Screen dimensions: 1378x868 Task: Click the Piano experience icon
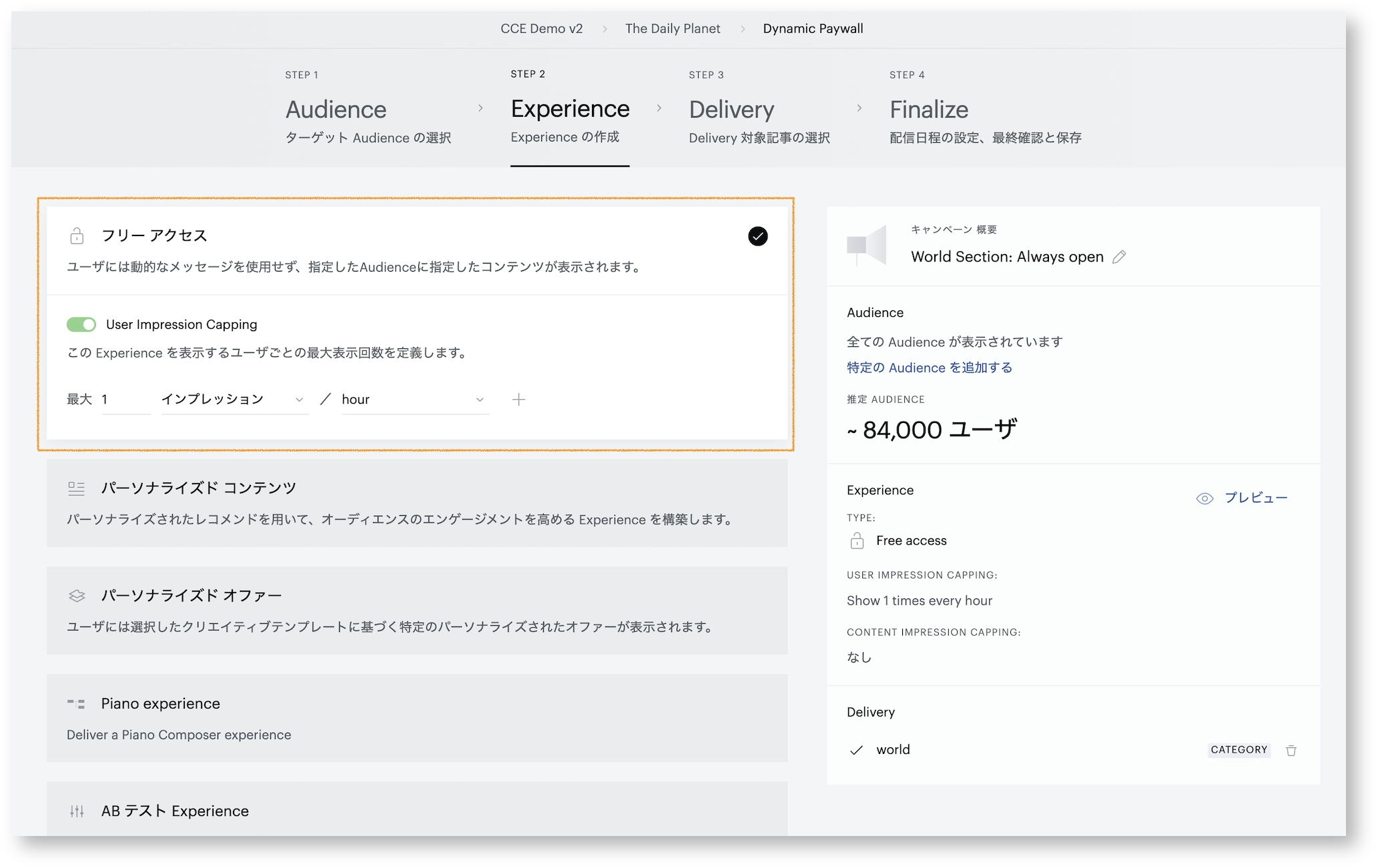point(76,704)
